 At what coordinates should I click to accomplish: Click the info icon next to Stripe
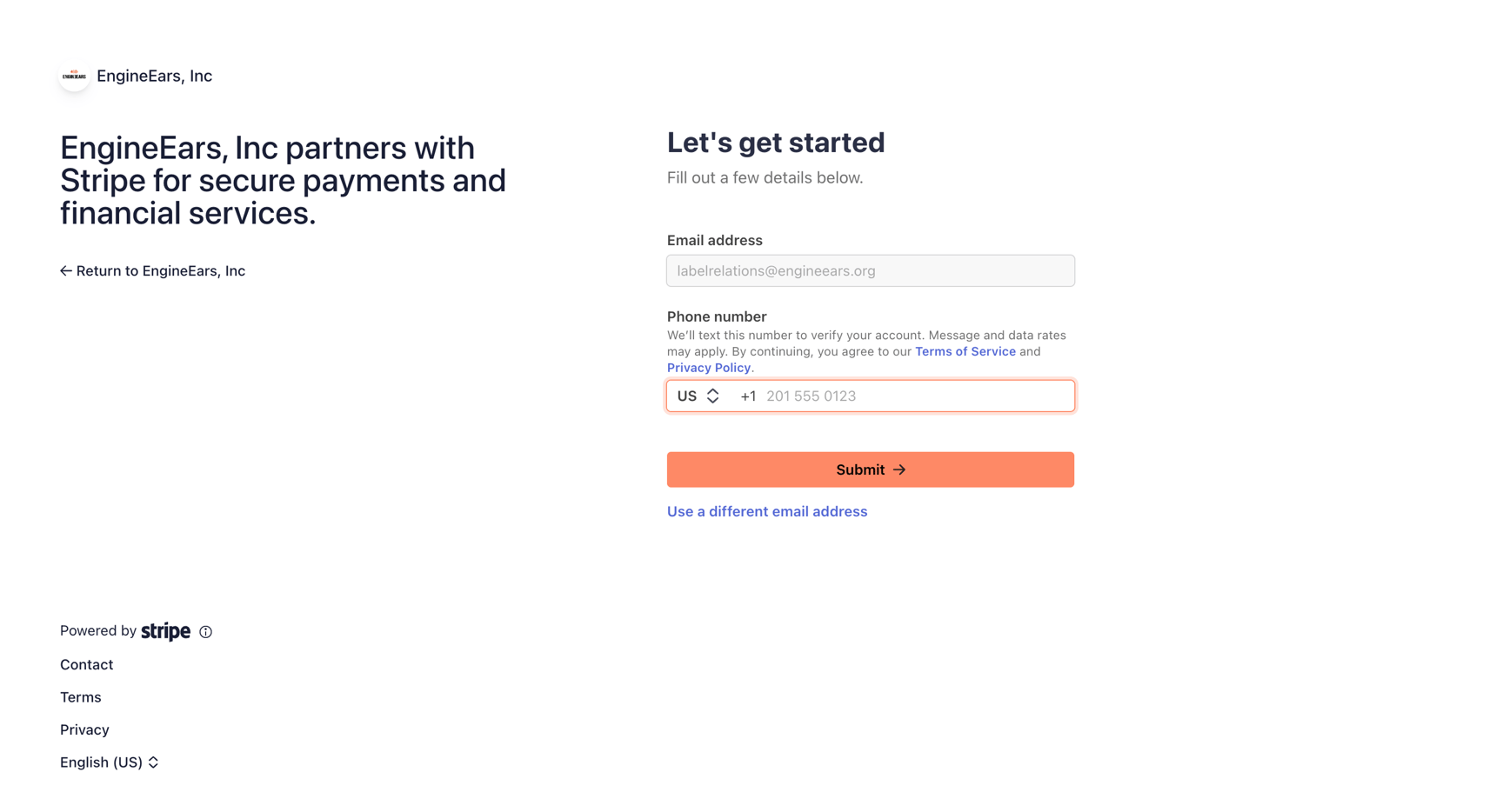205,632
